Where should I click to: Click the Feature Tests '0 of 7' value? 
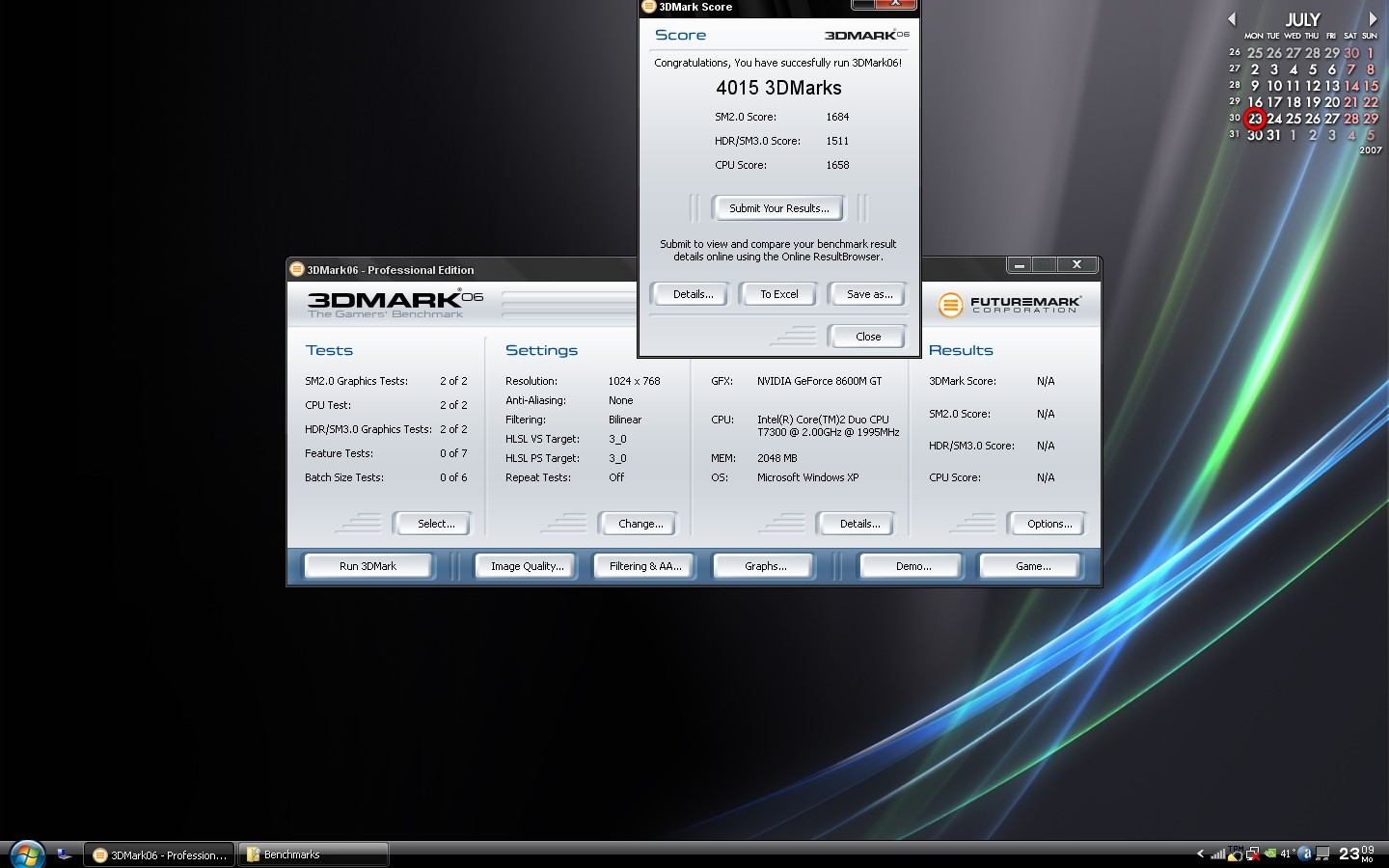(x=453, y=453)
